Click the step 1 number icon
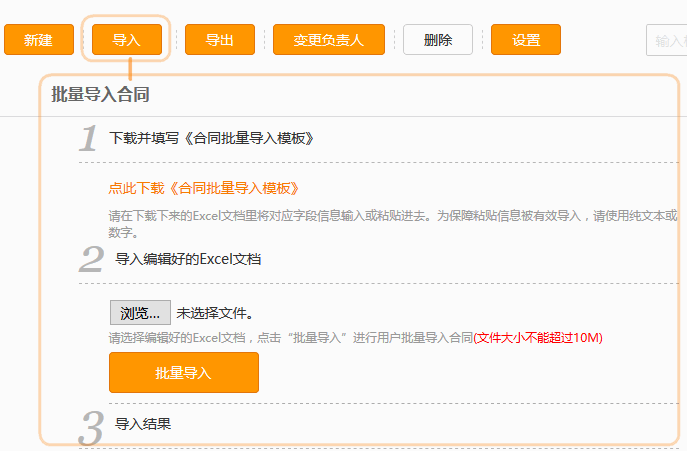687x451 pixels. (x=90, y=139)
